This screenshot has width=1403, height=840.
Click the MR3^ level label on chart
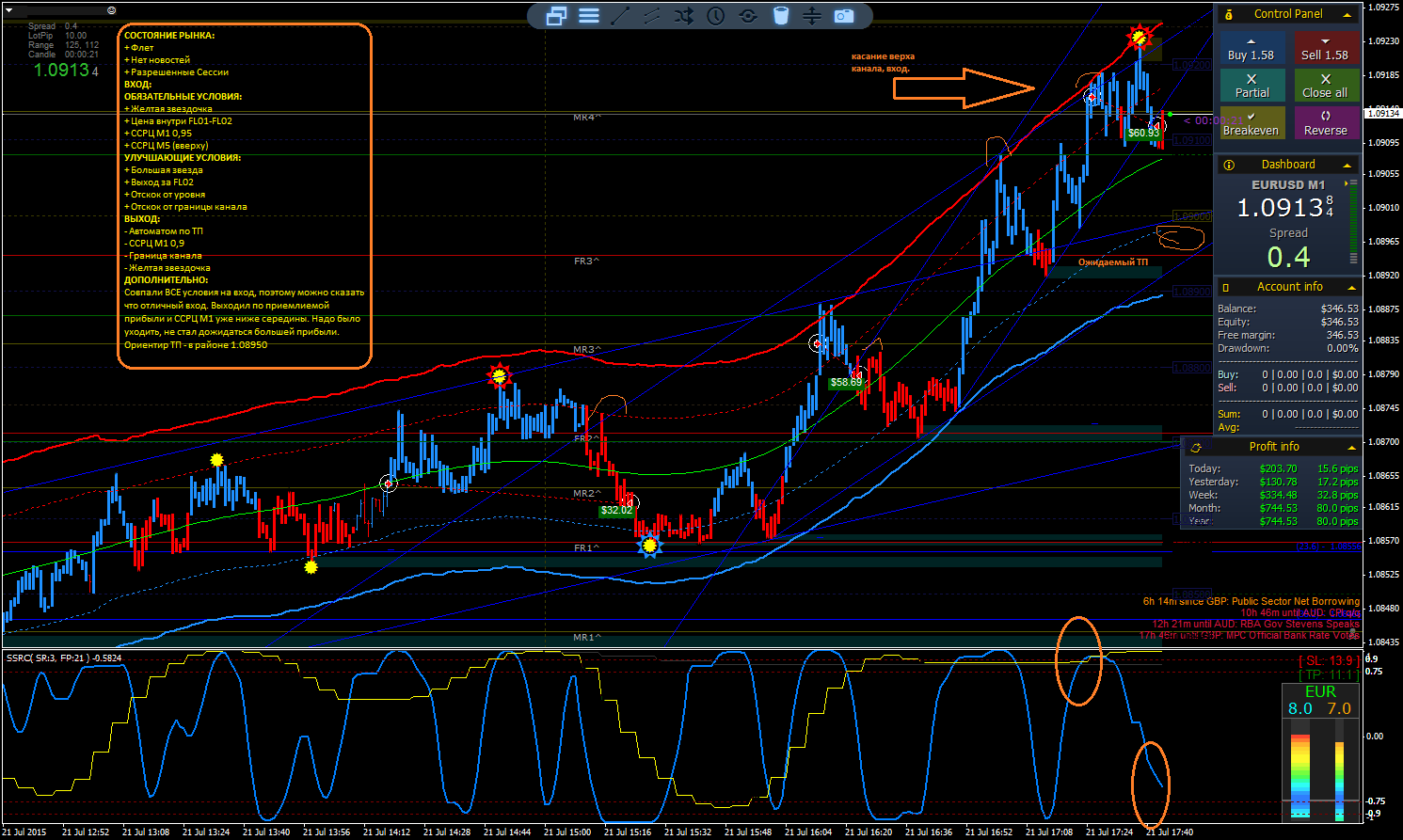(586, 349)
